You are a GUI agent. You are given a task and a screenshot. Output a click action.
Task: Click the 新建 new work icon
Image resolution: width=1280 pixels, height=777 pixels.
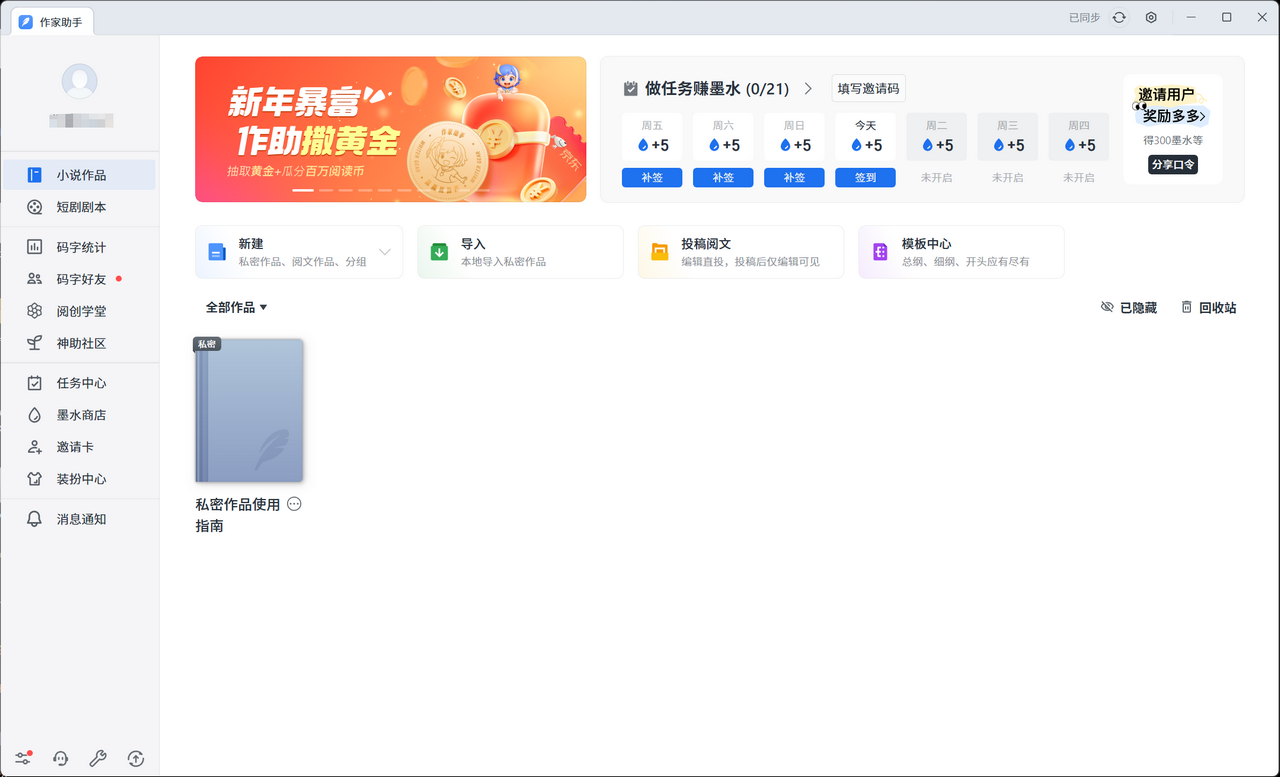(216, 251)
